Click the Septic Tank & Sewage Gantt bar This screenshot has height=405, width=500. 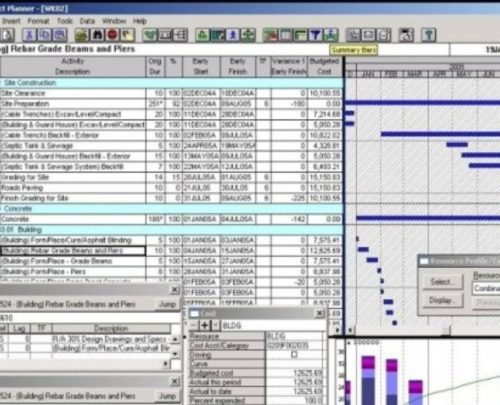pos(457,145)
